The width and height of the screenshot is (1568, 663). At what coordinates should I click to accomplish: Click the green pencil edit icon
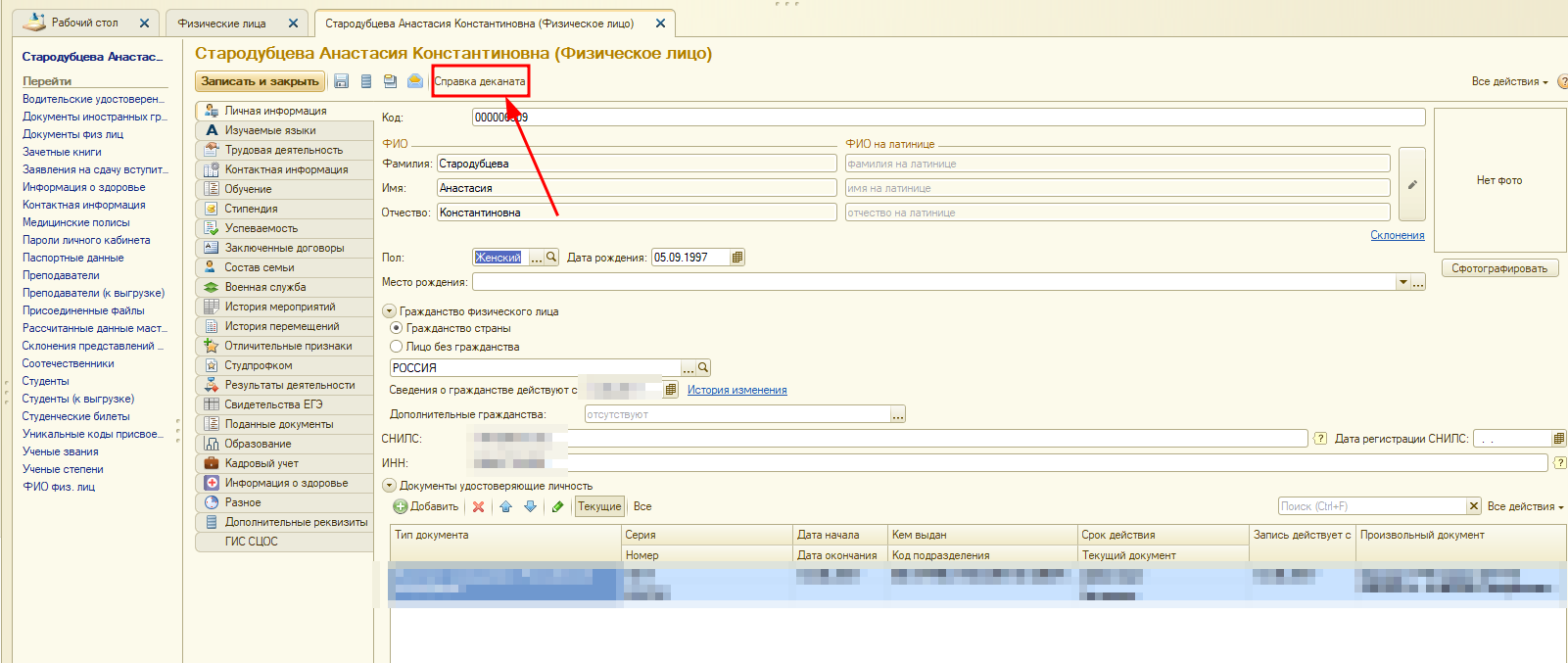[557, 506]
